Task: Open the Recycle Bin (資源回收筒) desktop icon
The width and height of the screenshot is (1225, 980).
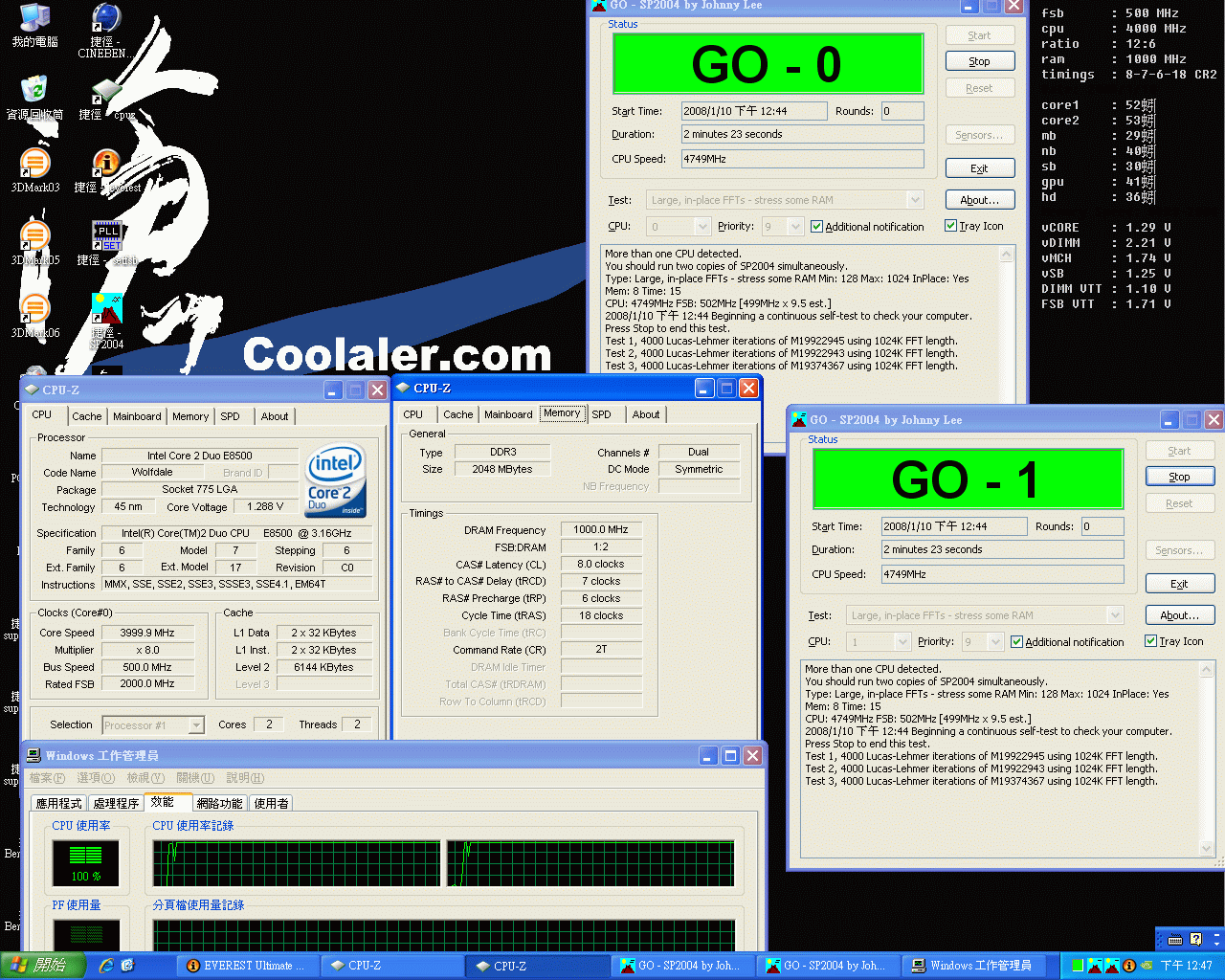Action: click(x=34, y=98)
